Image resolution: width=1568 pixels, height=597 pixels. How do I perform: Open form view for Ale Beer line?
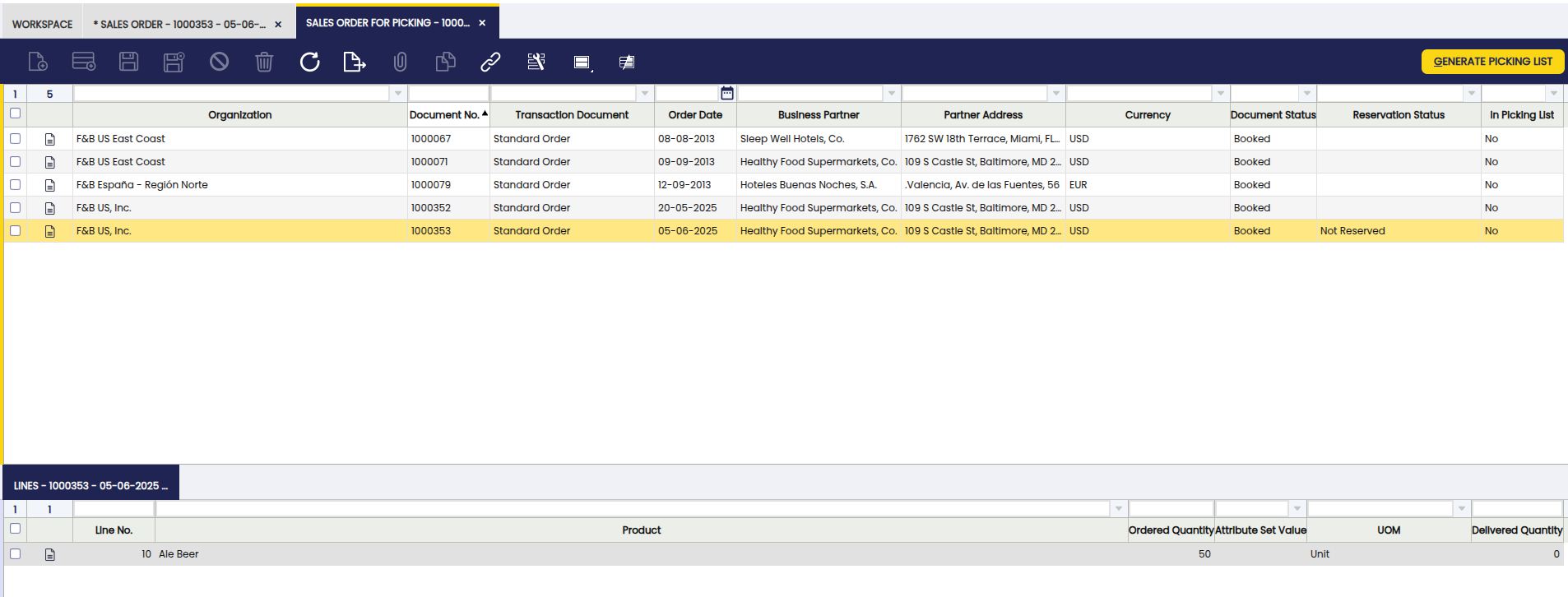point(50,554)
